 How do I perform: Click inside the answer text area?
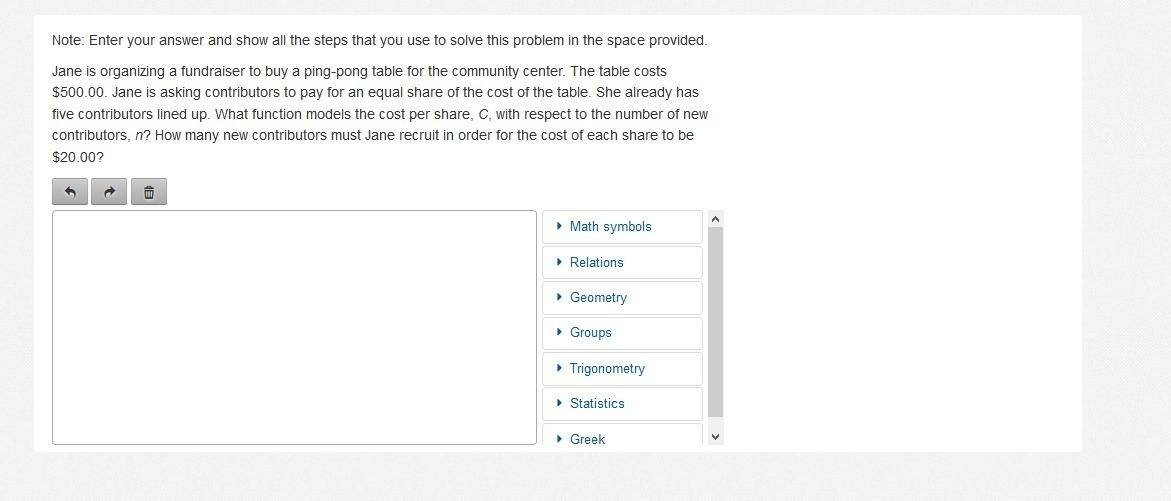(294, 327)
